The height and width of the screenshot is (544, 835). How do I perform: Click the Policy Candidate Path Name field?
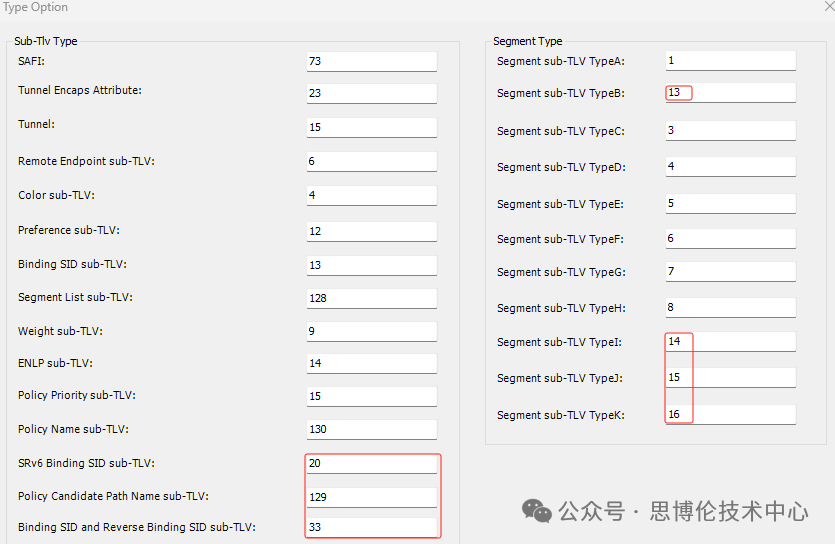pos(371,496)
